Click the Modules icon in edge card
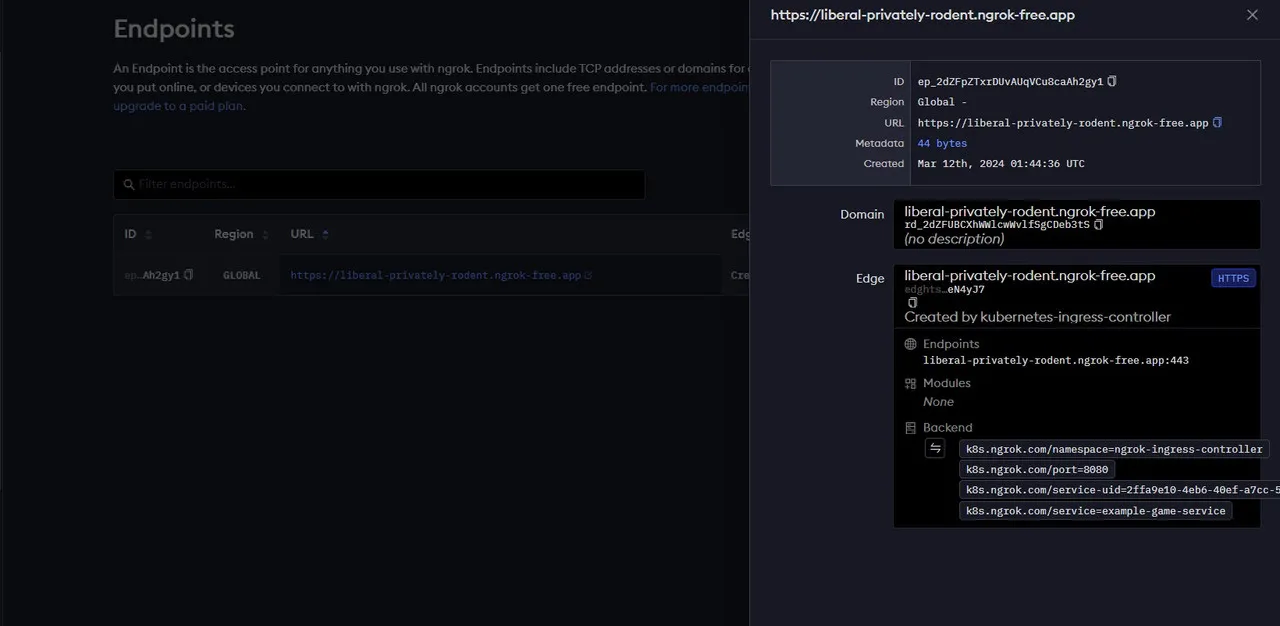This screenshot has height=626, width=1280. click(910, 383)
